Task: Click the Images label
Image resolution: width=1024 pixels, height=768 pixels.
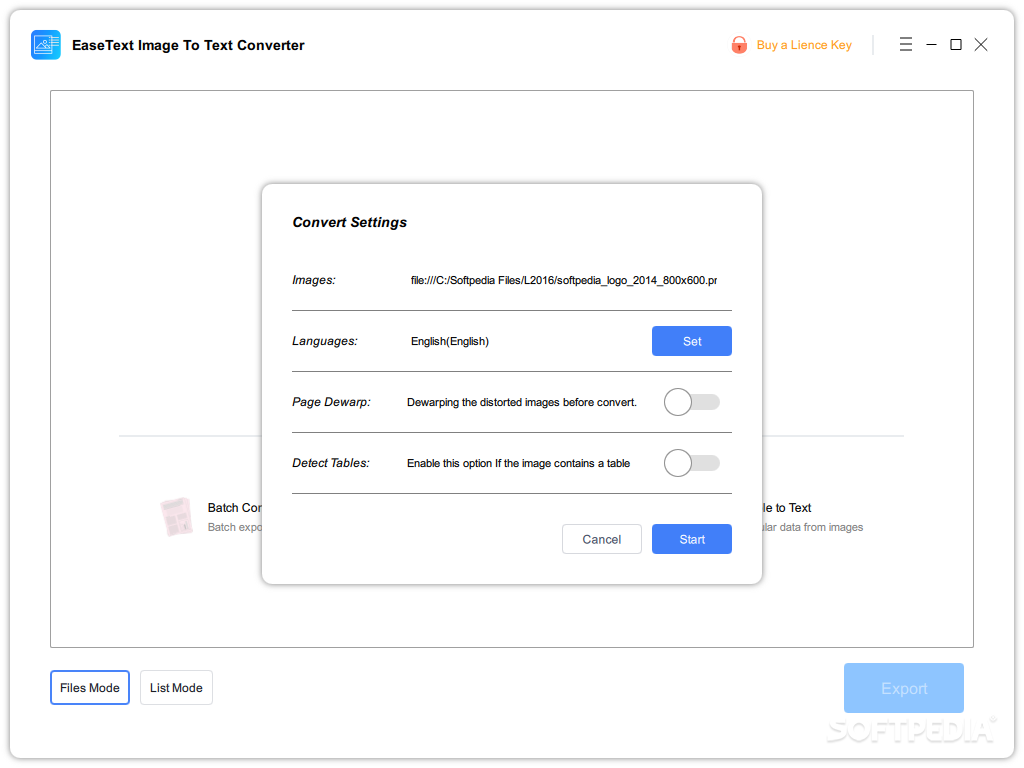Action: pyautogui.click(x=313, y=280)
